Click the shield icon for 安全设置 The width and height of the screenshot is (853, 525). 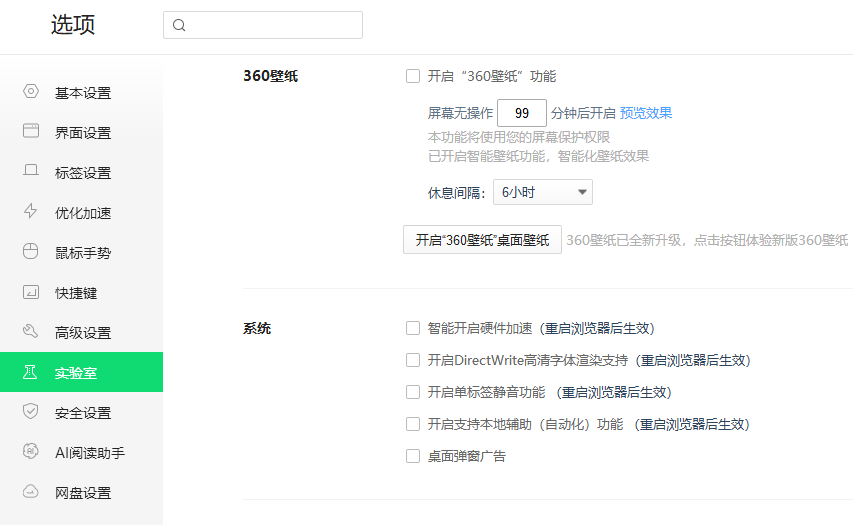[x=31, y=411]
